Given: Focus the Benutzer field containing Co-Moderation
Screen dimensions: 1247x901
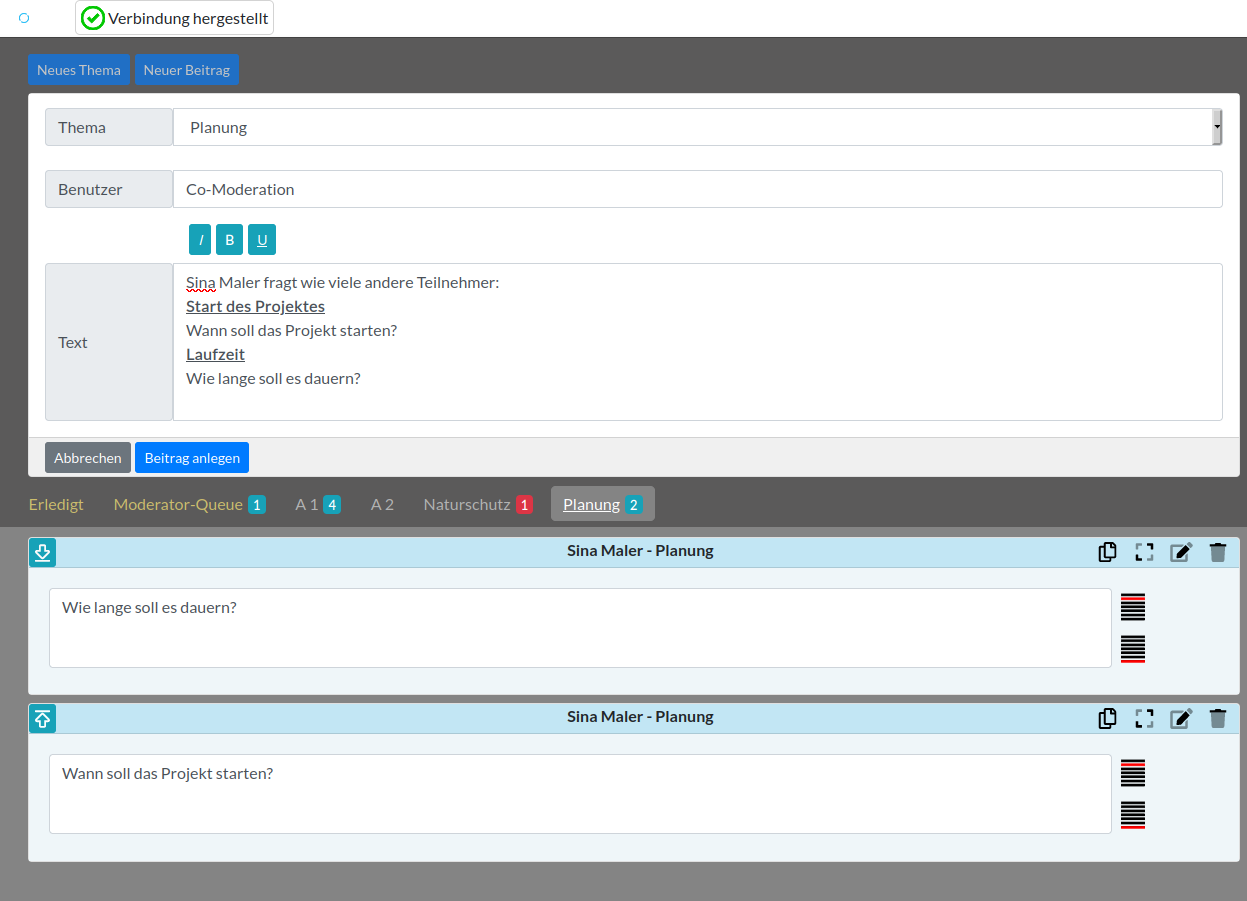Looking at the screenshot, I should pos(697,189).
